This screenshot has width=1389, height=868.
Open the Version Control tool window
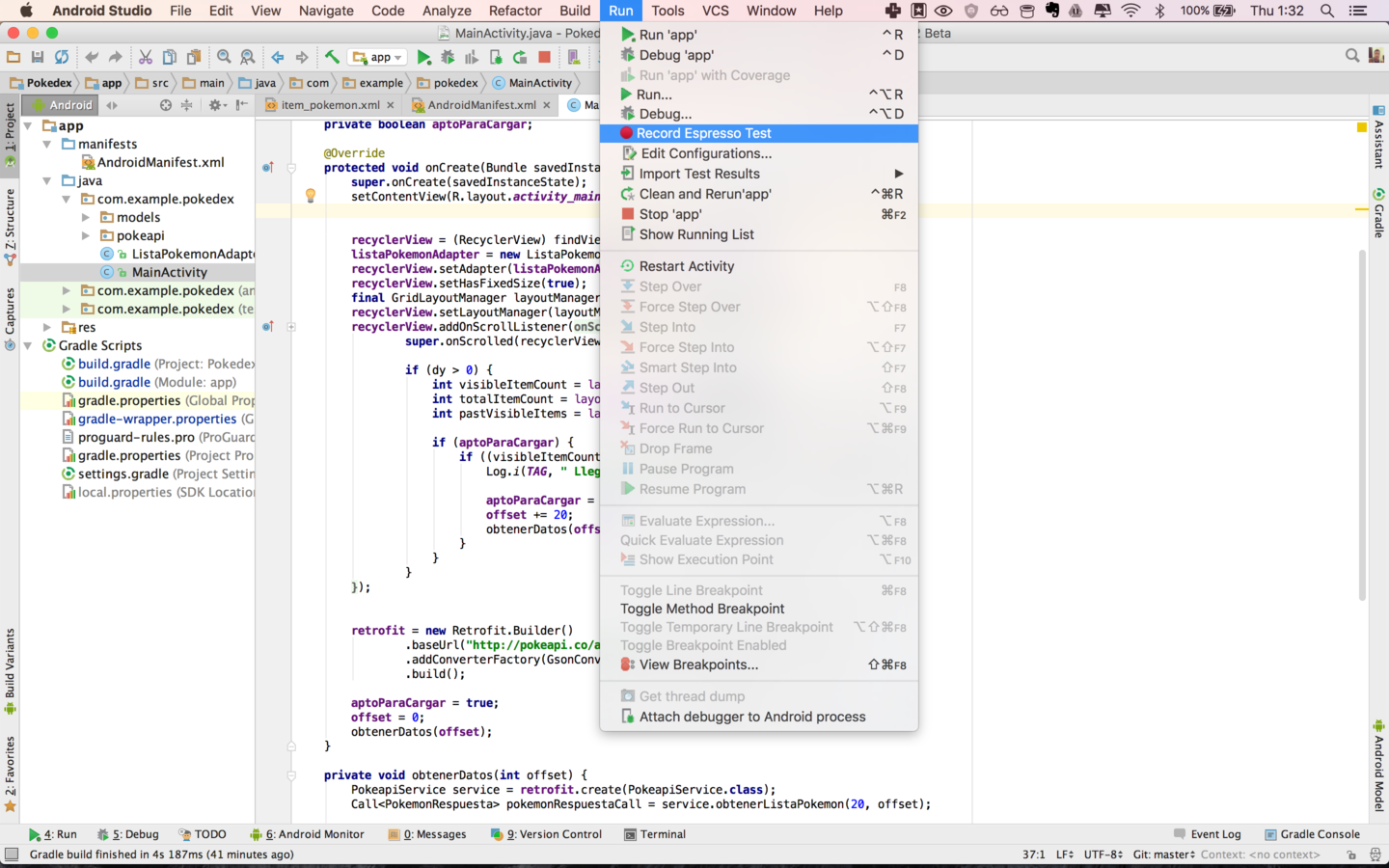click(x=546, y=834)
